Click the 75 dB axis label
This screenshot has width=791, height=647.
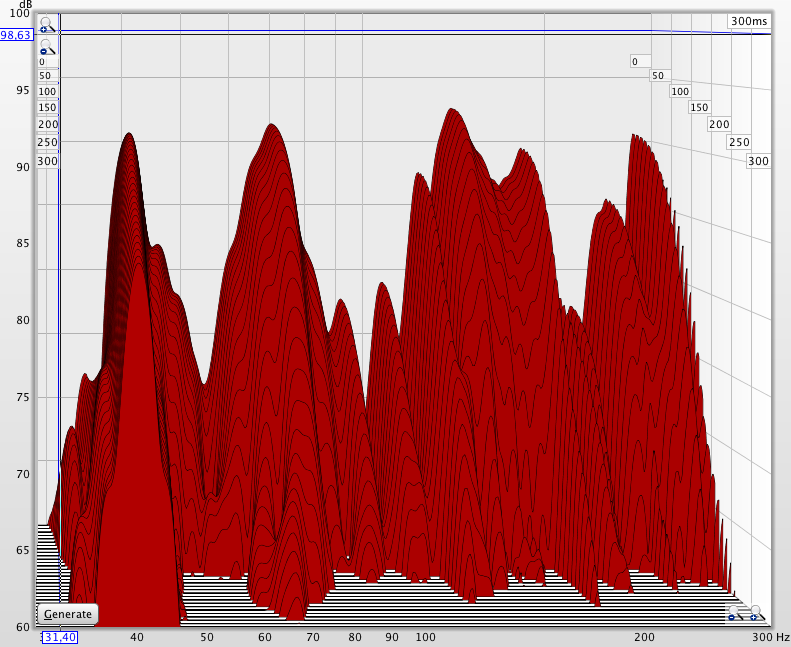[x=23, y=397]
